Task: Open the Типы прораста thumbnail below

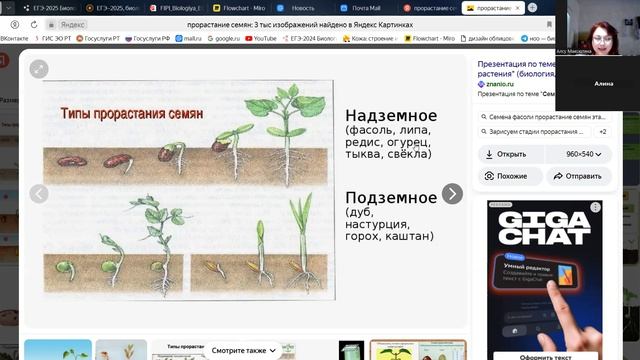Action: click(x=178, y=350)
